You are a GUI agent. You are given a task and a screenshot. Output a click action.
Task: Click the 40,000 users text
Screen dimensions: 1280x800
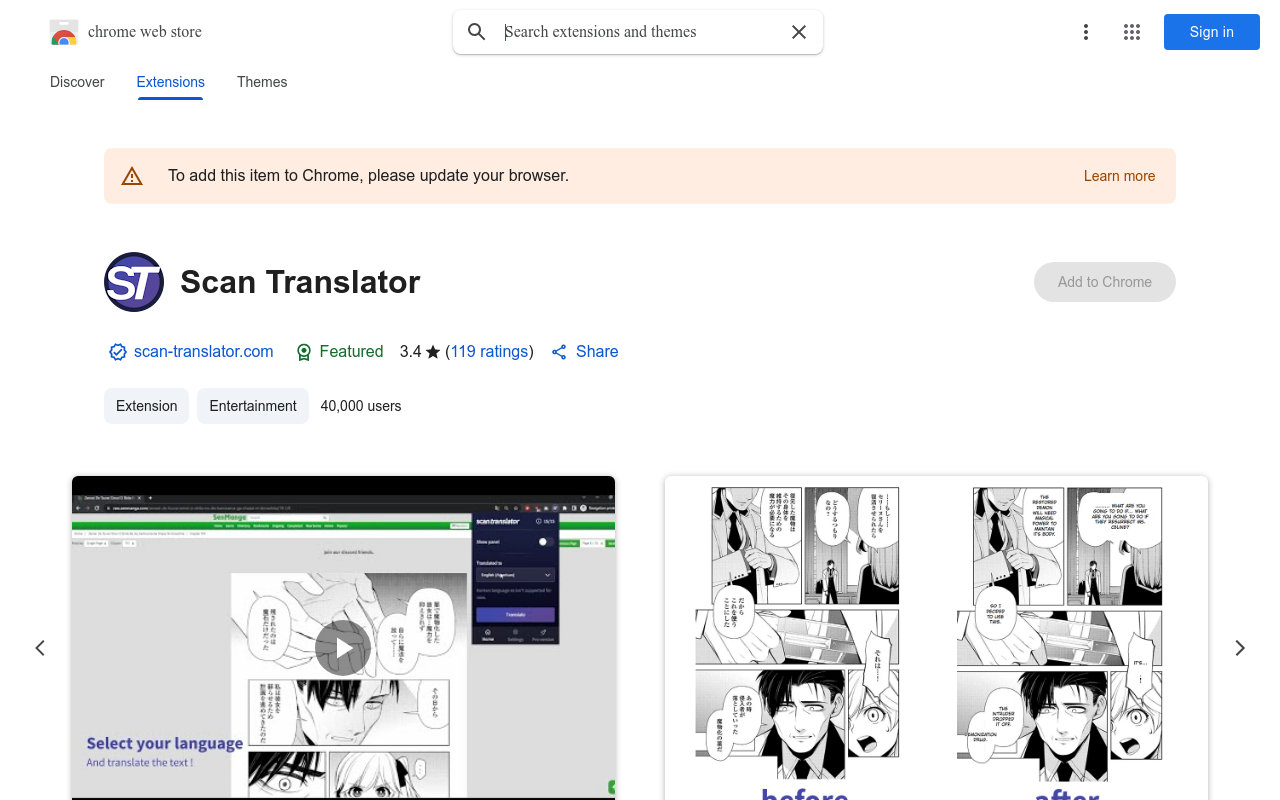361,406
